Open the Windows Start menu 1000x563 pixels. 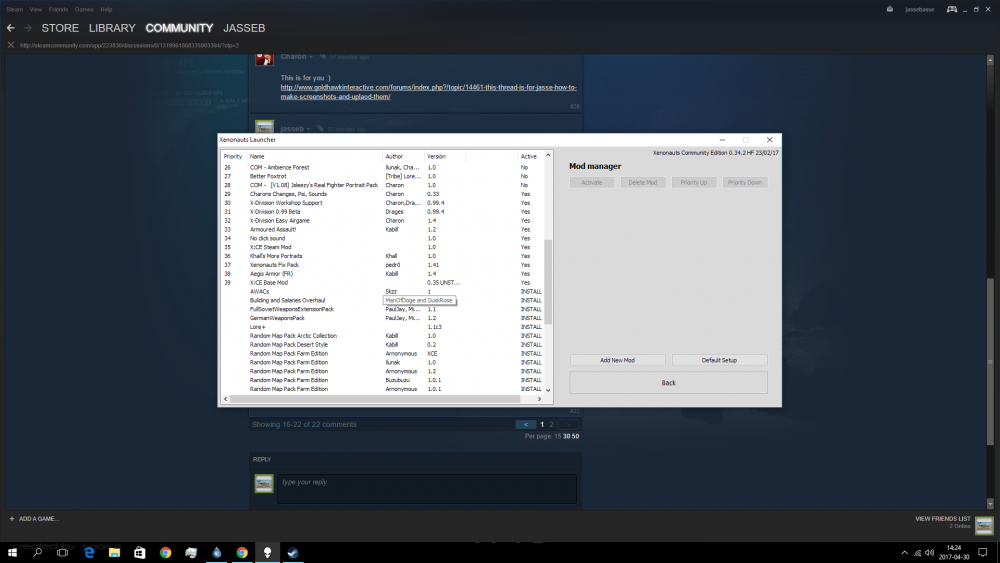12,552
